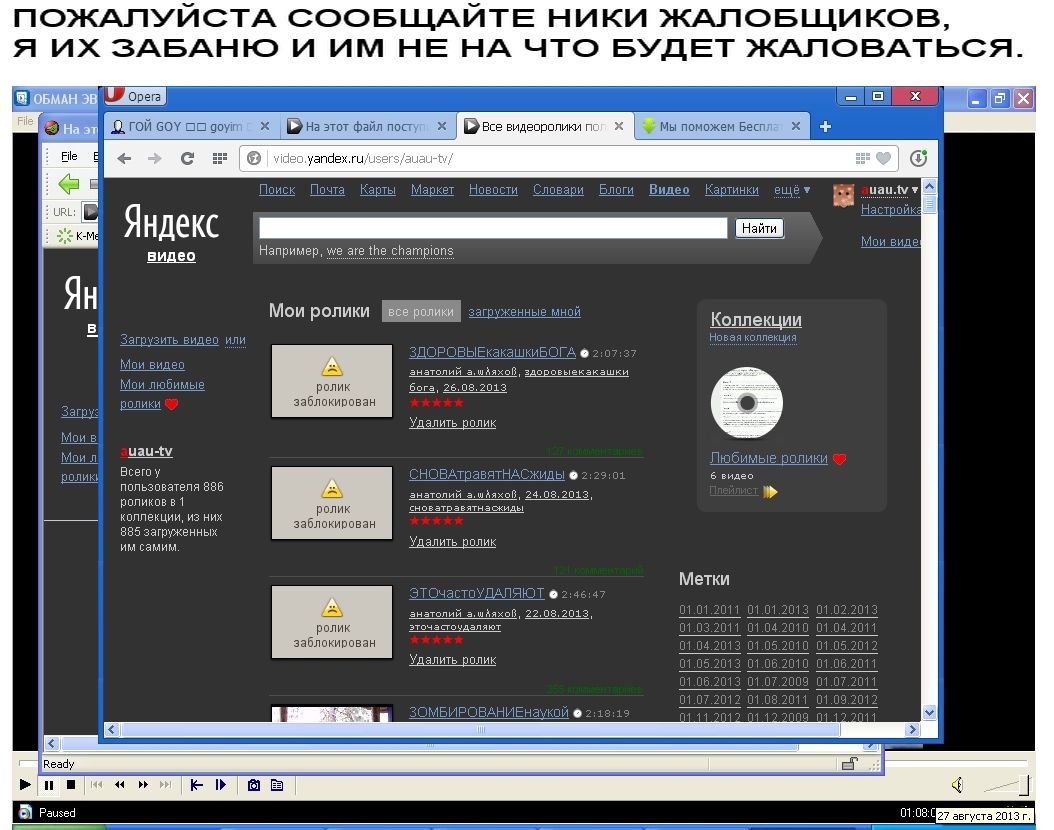Image resolution: width=1054 pixels, height=830 pixels.
Task: Open the Словари link
Action: click(x=559, y=190)
